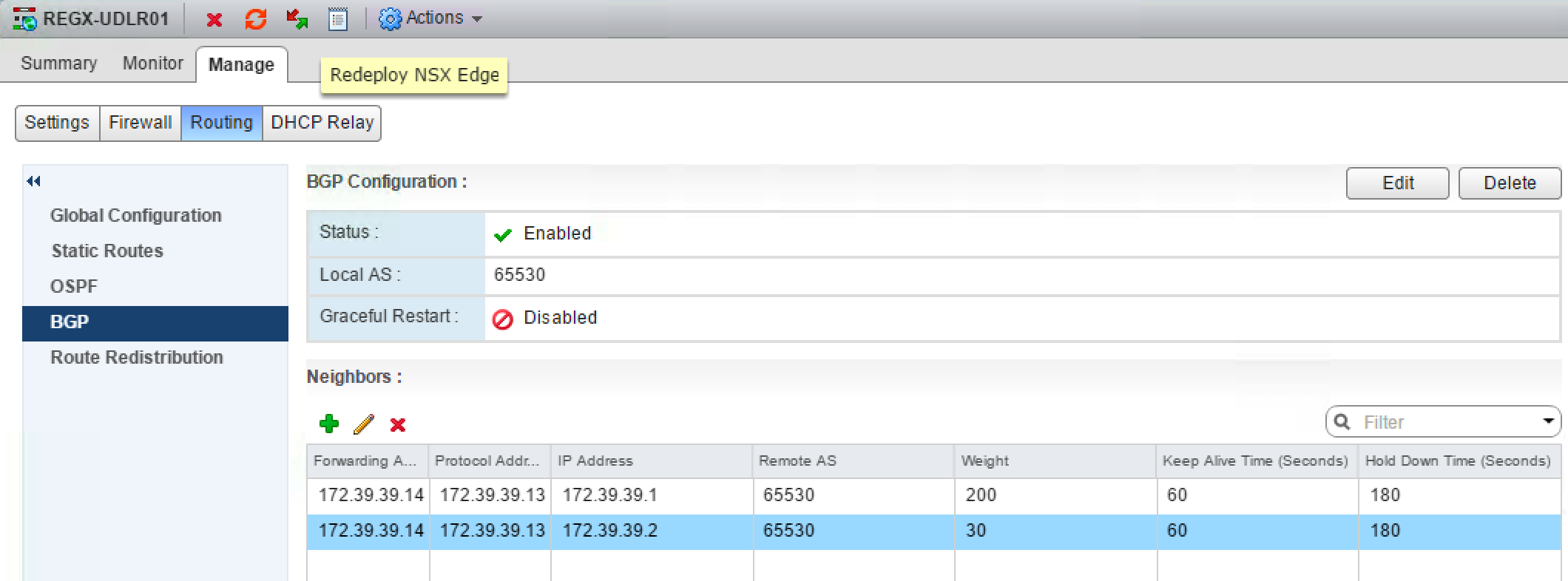This screenshot has height=581, width=1568.
Task: Open the Actions dropdown menu
Action: click(x=431, y=18)
